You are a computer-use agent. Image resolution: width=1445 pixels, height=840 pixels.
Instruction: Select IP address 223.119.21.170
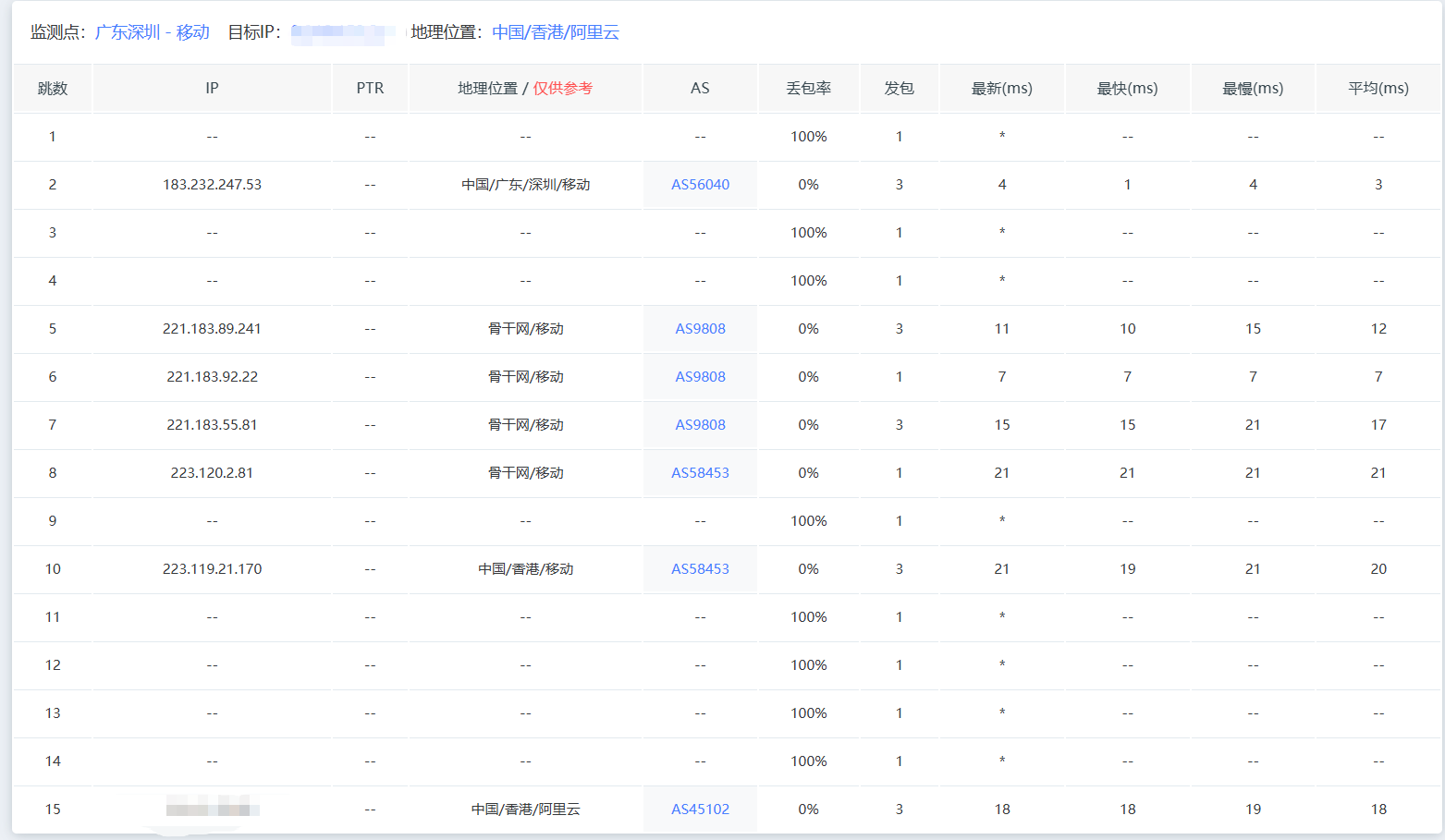212,569
